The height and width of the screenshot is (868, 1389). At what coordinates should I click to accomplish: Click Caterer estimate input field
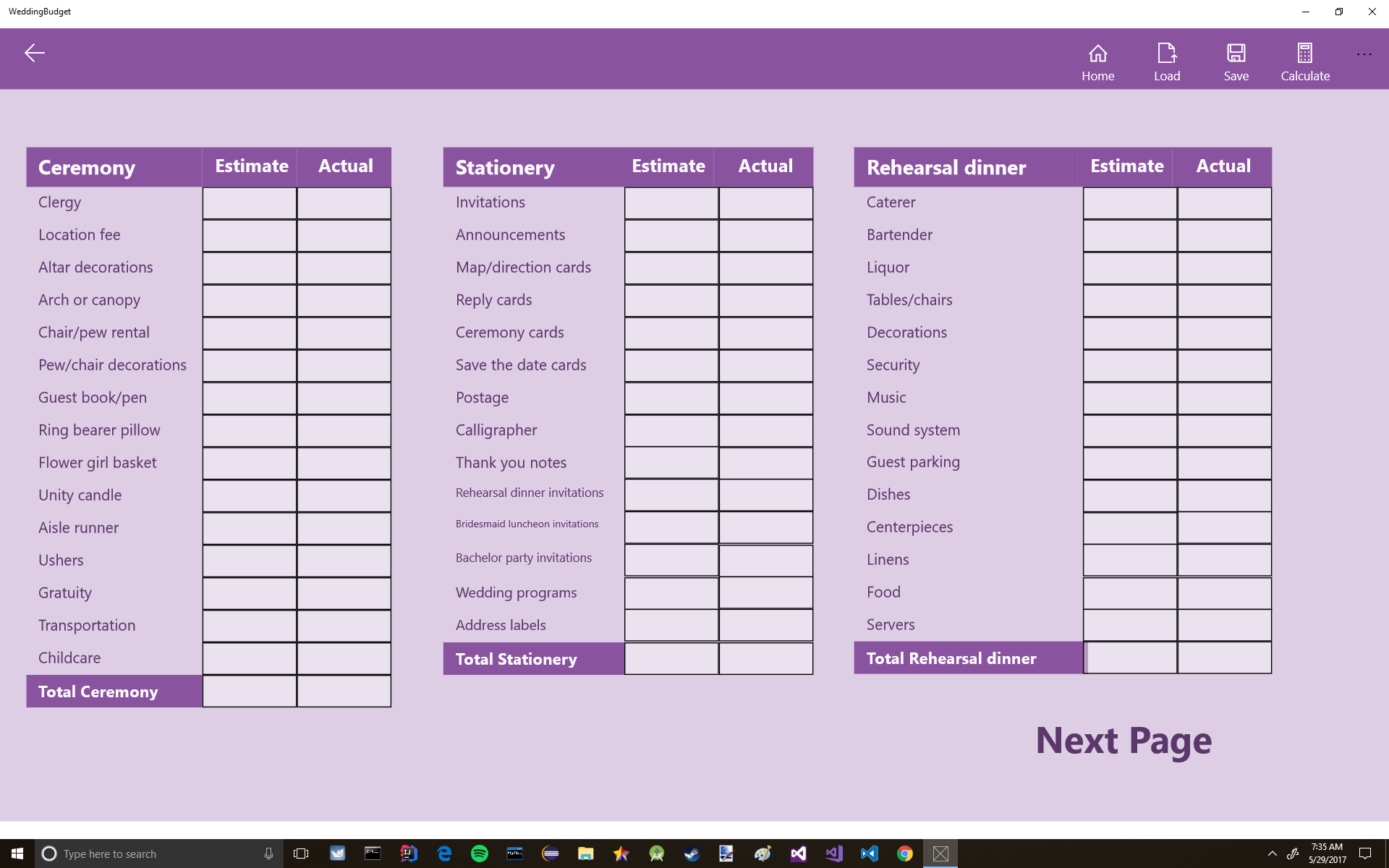point(1129,203)
